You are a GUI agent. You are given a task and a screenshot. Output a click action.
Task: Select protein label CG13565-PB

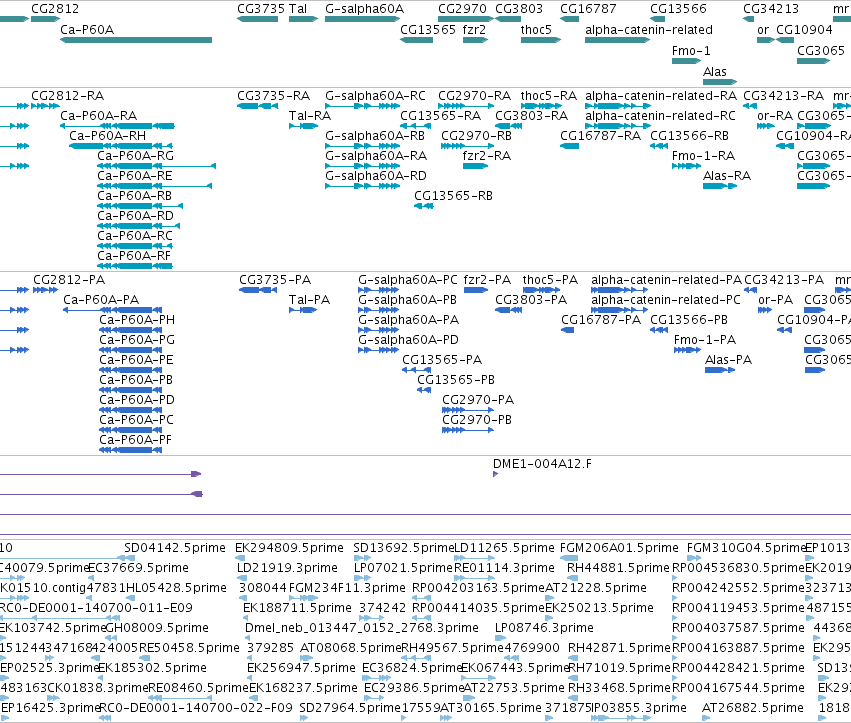pyautogui.click(x=456, y=380)
